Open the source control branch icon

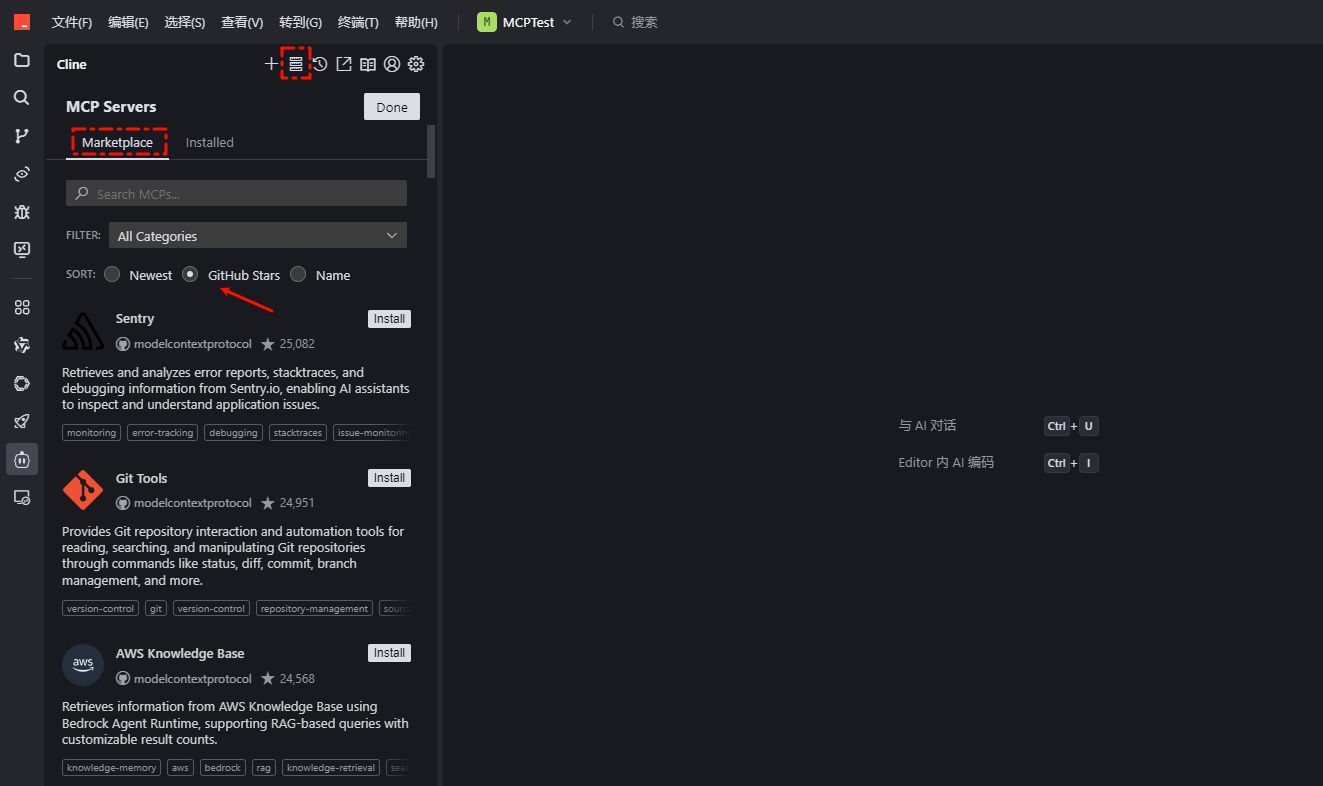pyautogui.click(x=22, y=136)
